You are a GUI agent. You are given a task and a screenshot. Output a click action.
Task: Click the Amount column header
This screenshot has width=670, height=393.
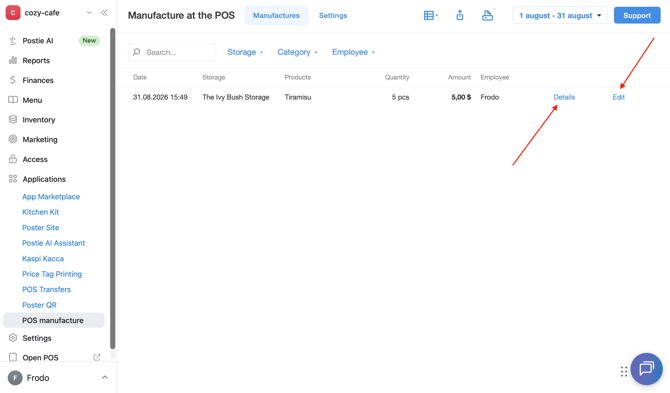459,77
